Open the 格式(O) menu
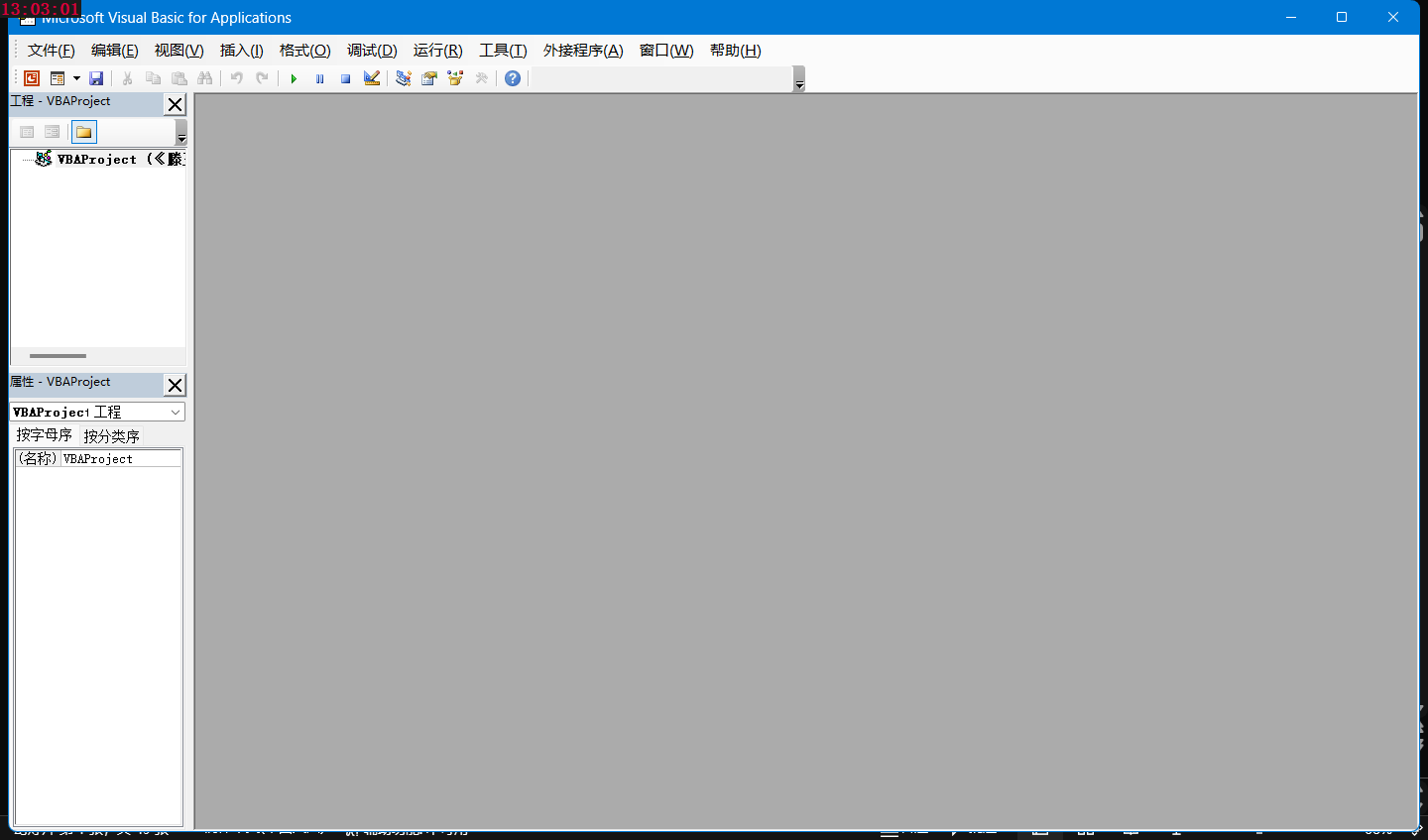 305,51
